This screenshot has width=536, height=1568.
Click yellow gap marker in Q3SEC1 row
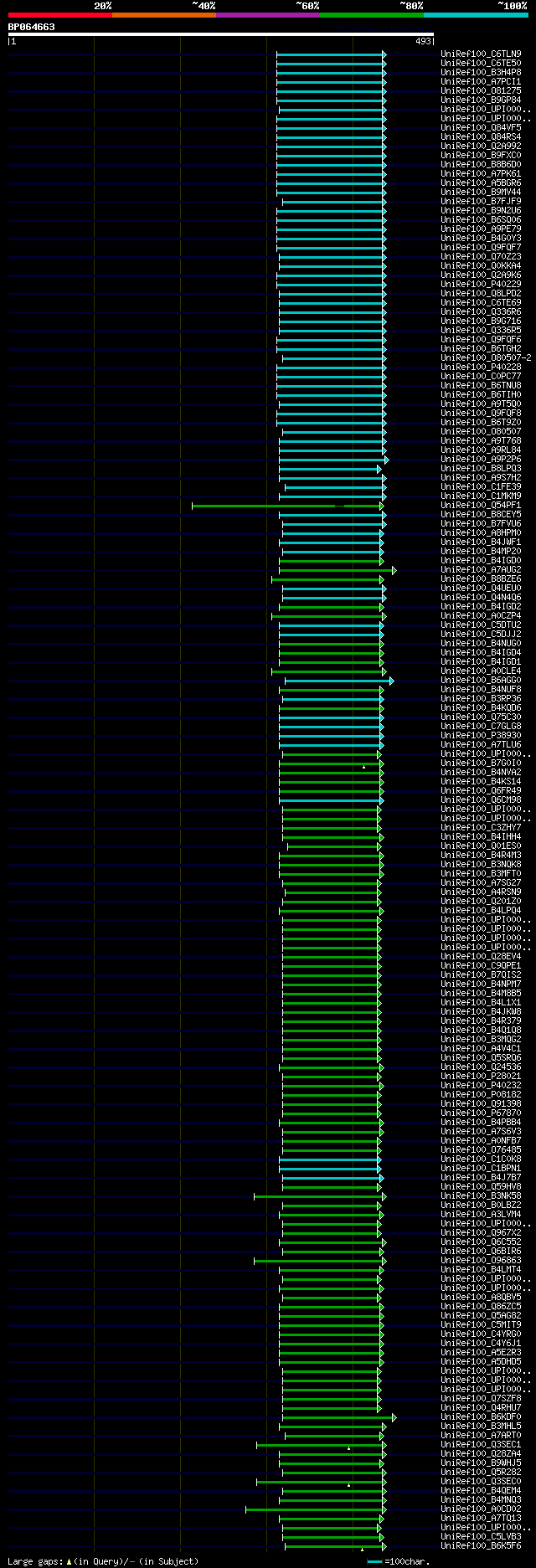tap(349, 1447)
